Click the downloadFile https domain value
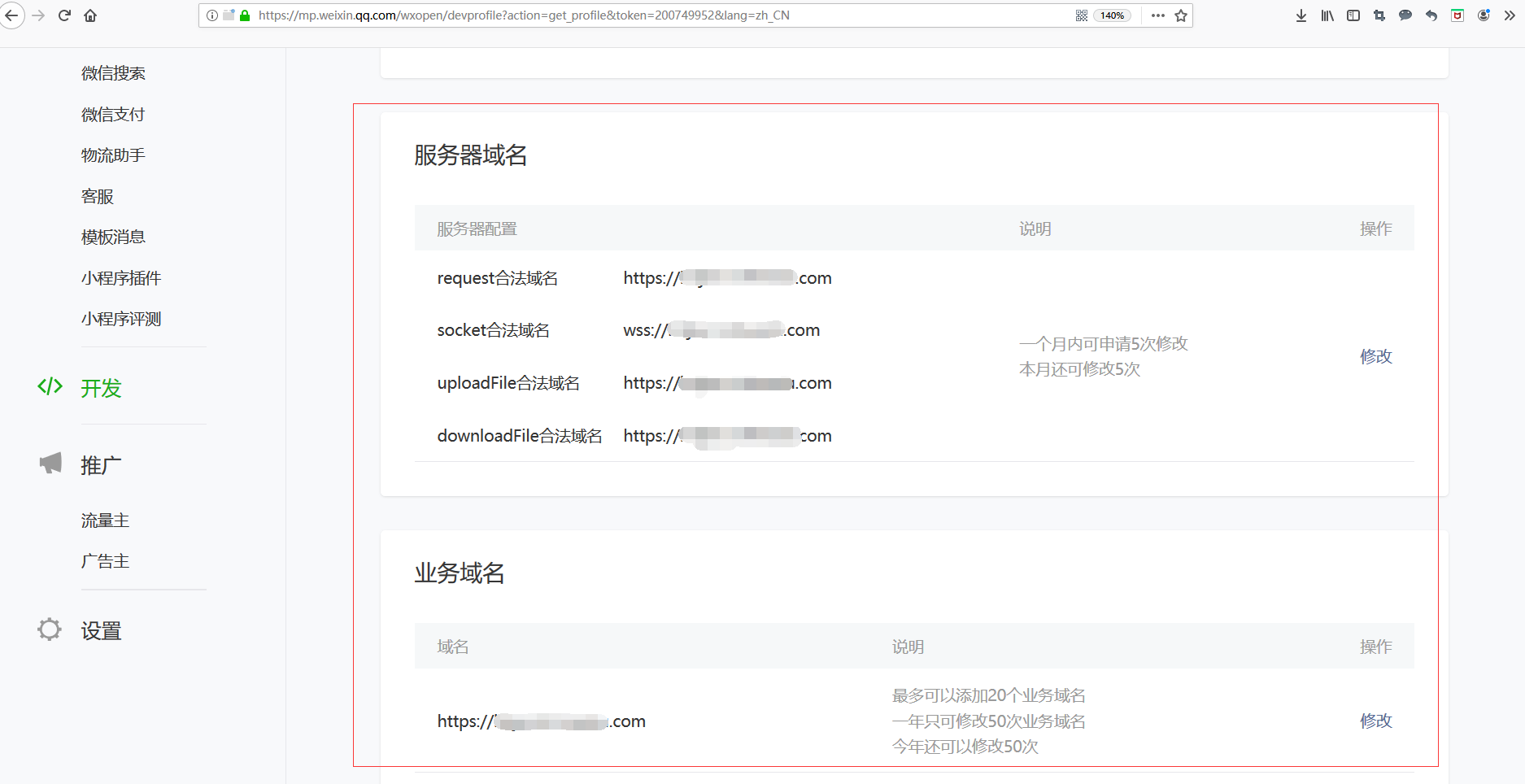1525x784 pixels. coord(728,436)
